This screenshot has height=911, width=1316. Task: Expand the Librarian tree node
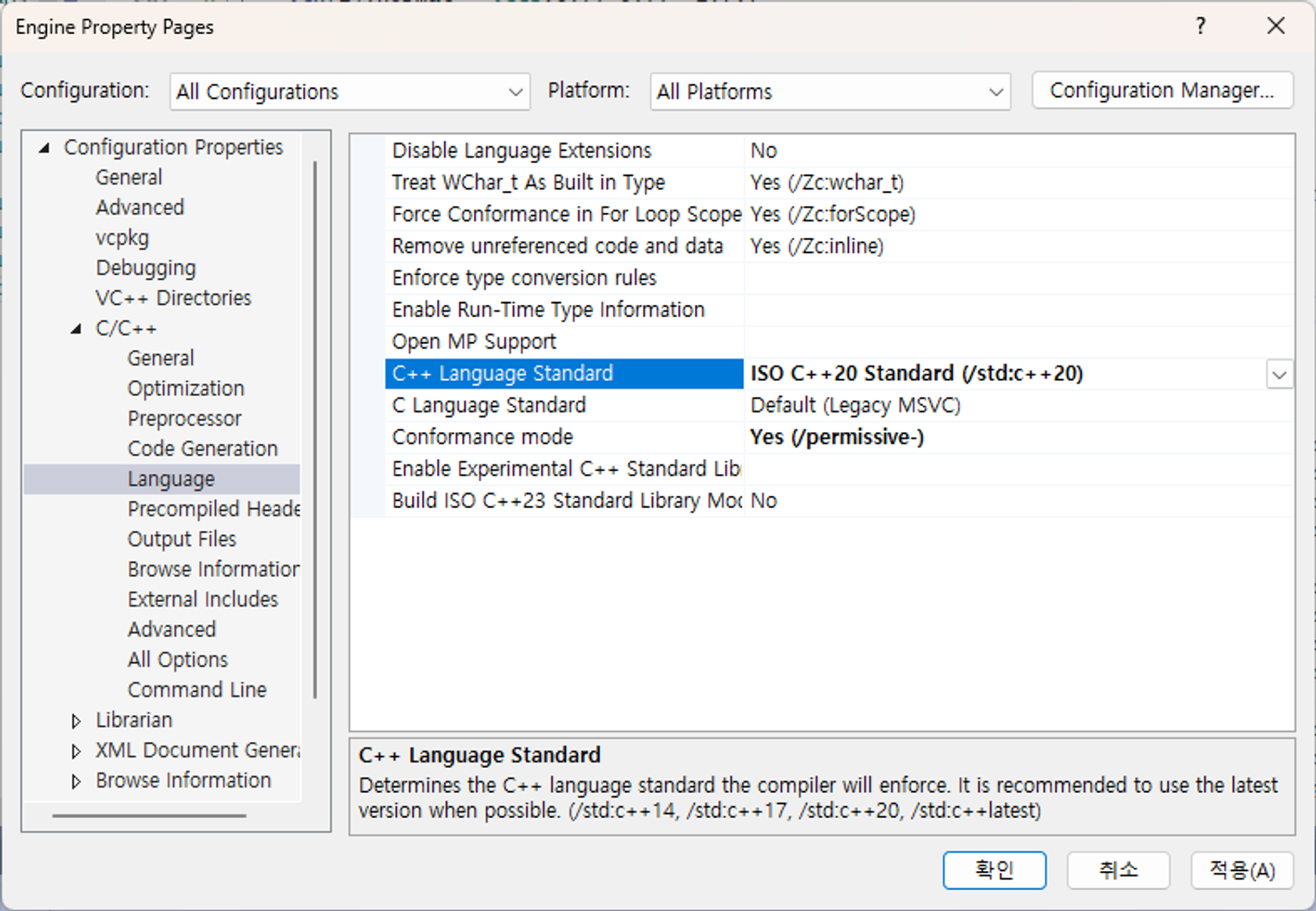tap(76, 721)
